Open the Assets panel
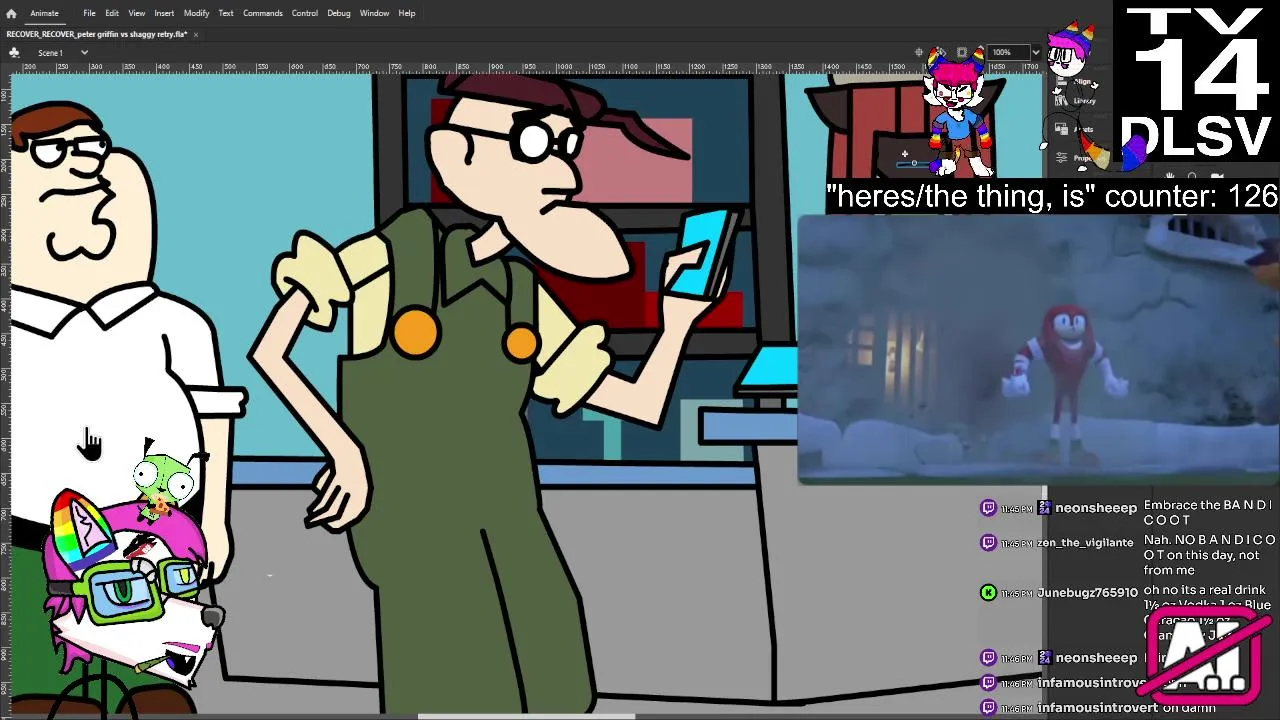1280x720 pixels. point(1078,129)
